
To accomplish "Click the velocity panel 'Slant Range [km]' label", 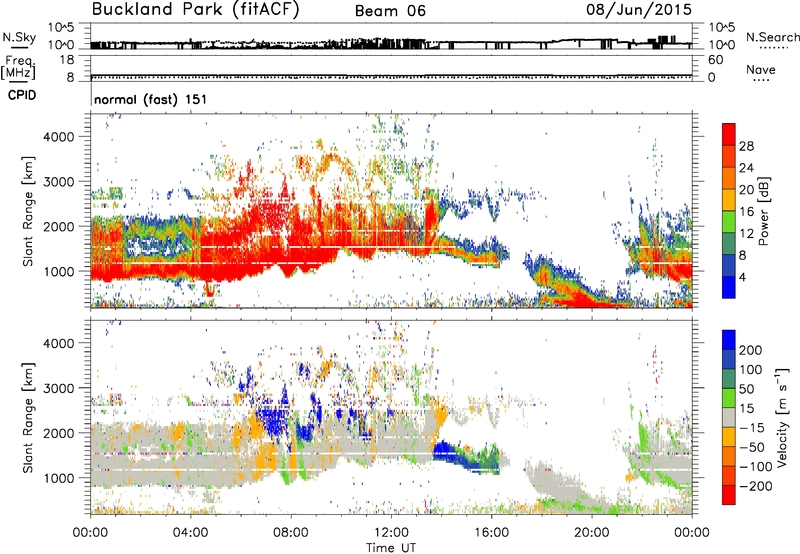I will pyautogui.click(x=28, y=417).
